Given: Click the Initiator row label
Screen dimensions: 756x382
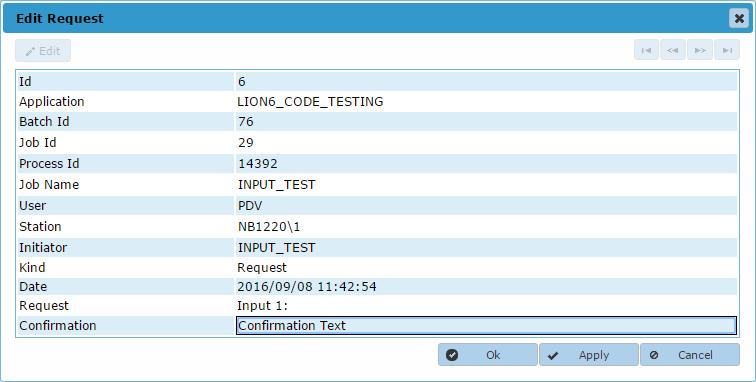Looking at the screenshot, I should tap(43, 248).
